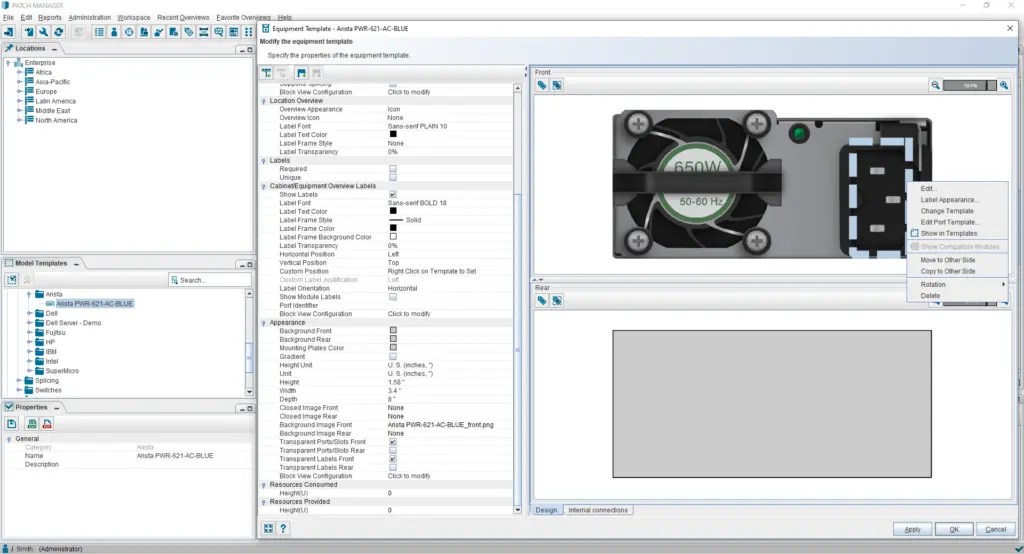Click the Apply button

(912, 529)
